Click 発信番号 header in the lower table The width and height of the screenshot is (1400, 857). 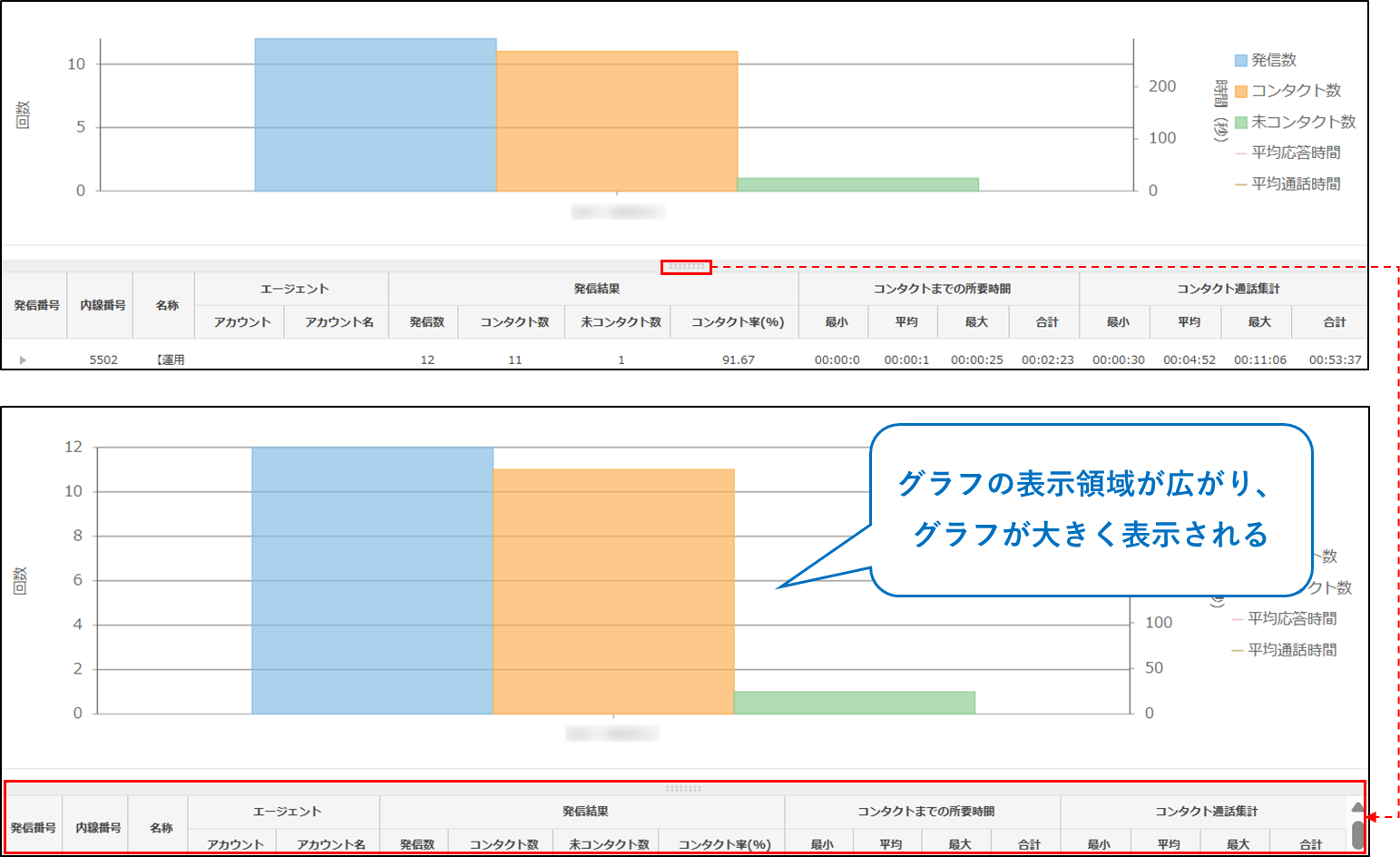(34, 827)
